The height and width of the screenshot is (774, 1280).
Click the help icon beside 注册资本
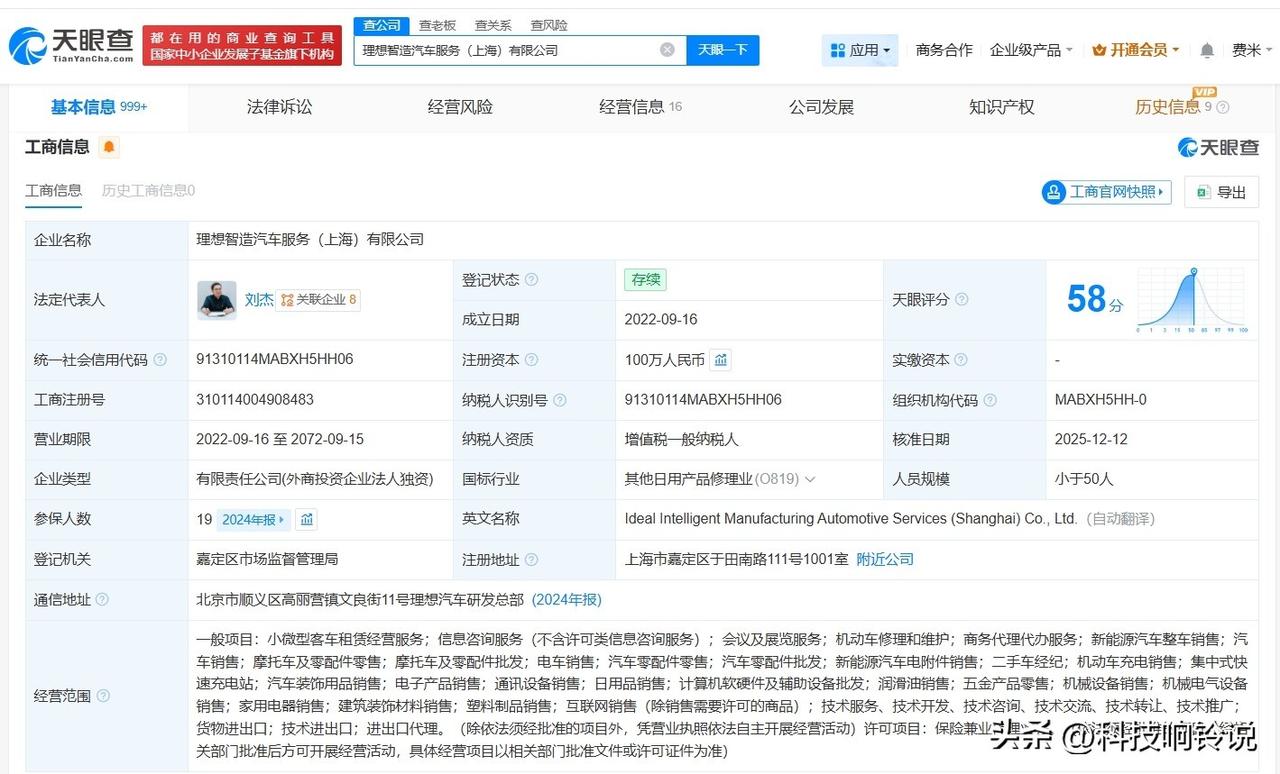(x=531, y=360)
